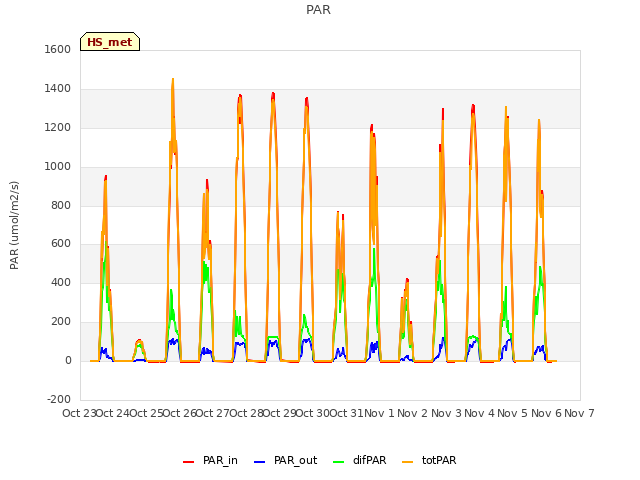Select the PAR_in legend label
The image size is (640, 480).
220,460
